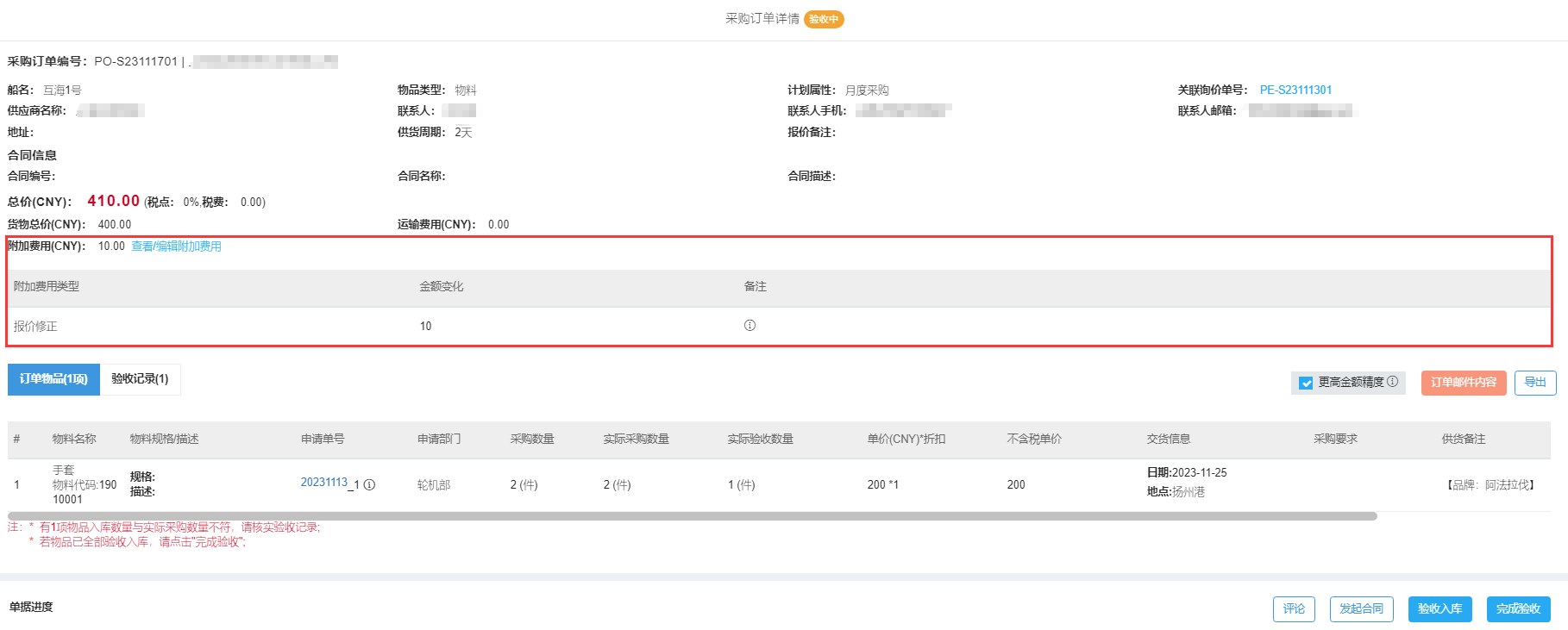
Task: Click info icon next to 更高金额精度
Action: pyautogui.click(x=1392, y=382)
